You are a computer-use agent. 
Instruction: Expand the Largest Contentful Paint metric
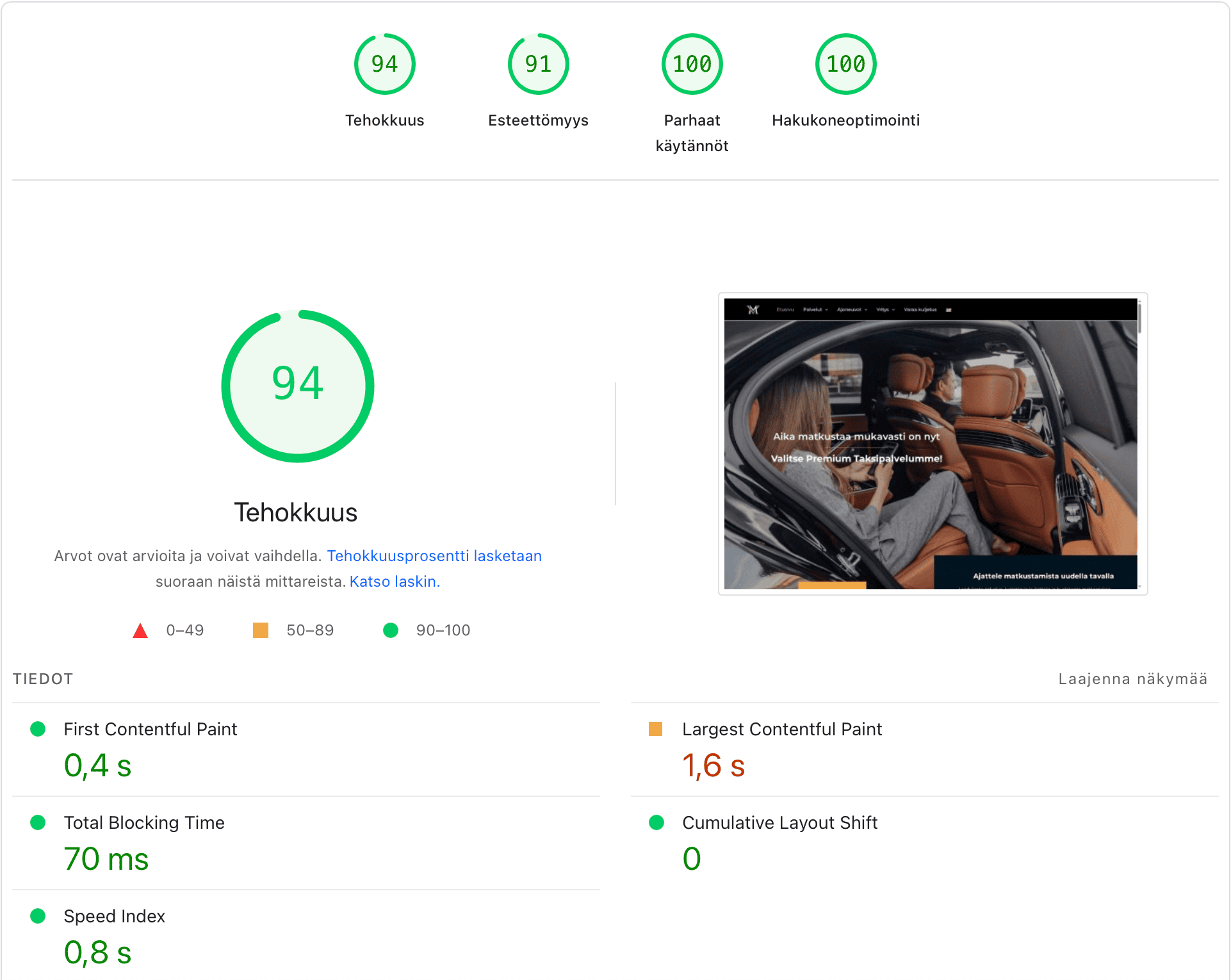781,729
